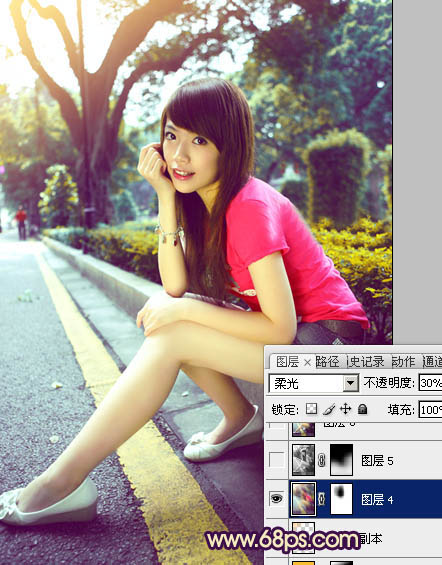Show 图层 5 by clicking its visibility box
Screen dimensions: 442x565
tap(277, 460)
